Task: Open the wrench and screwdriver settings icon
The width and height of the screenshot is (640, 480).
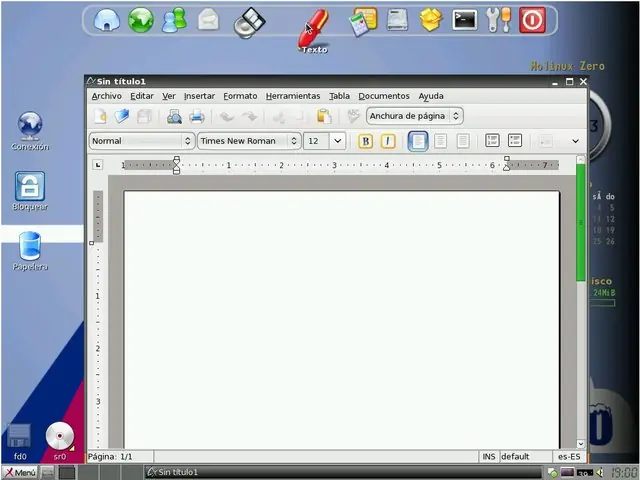Action: tap(499, 20)
